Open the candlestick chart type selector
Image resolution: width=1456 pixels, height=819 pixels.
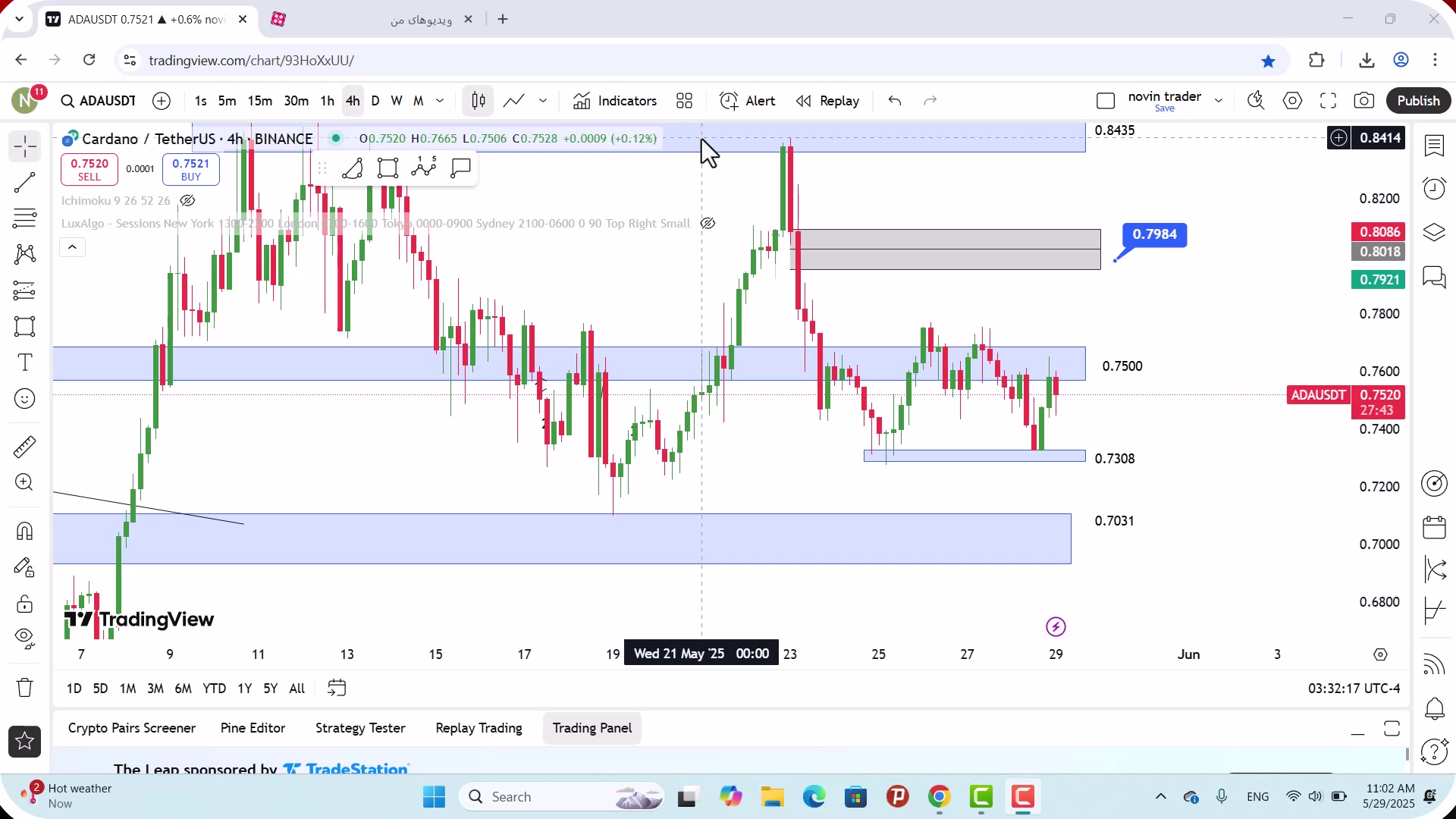pos(479,101)
